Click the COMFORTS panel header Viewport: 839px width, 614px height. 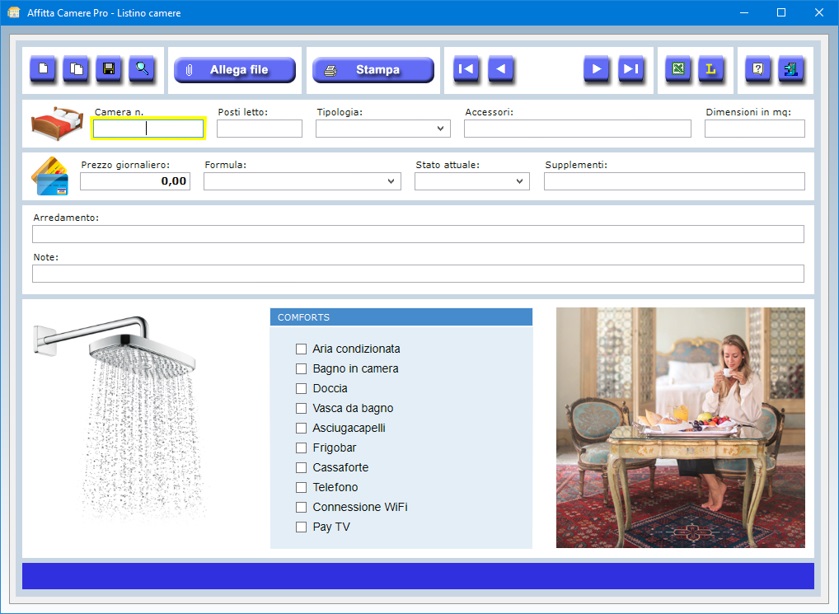pos(401,317)
